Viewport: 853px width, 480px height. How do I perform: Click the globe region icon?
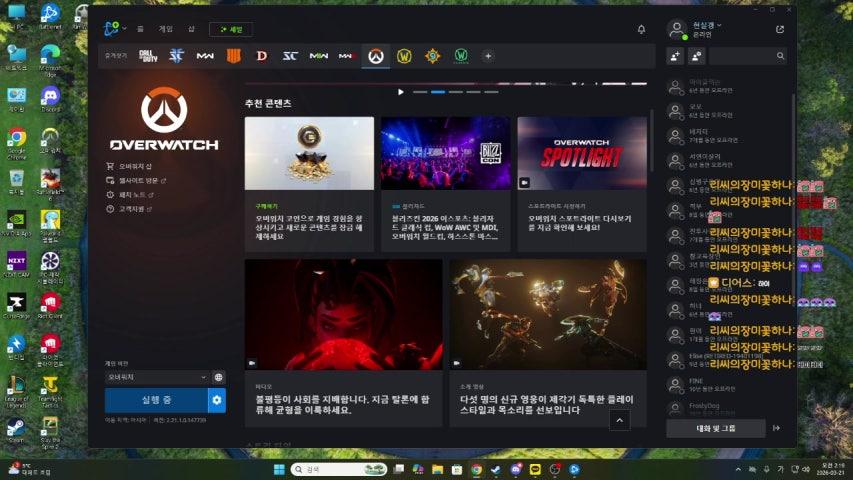pos(219,377)
